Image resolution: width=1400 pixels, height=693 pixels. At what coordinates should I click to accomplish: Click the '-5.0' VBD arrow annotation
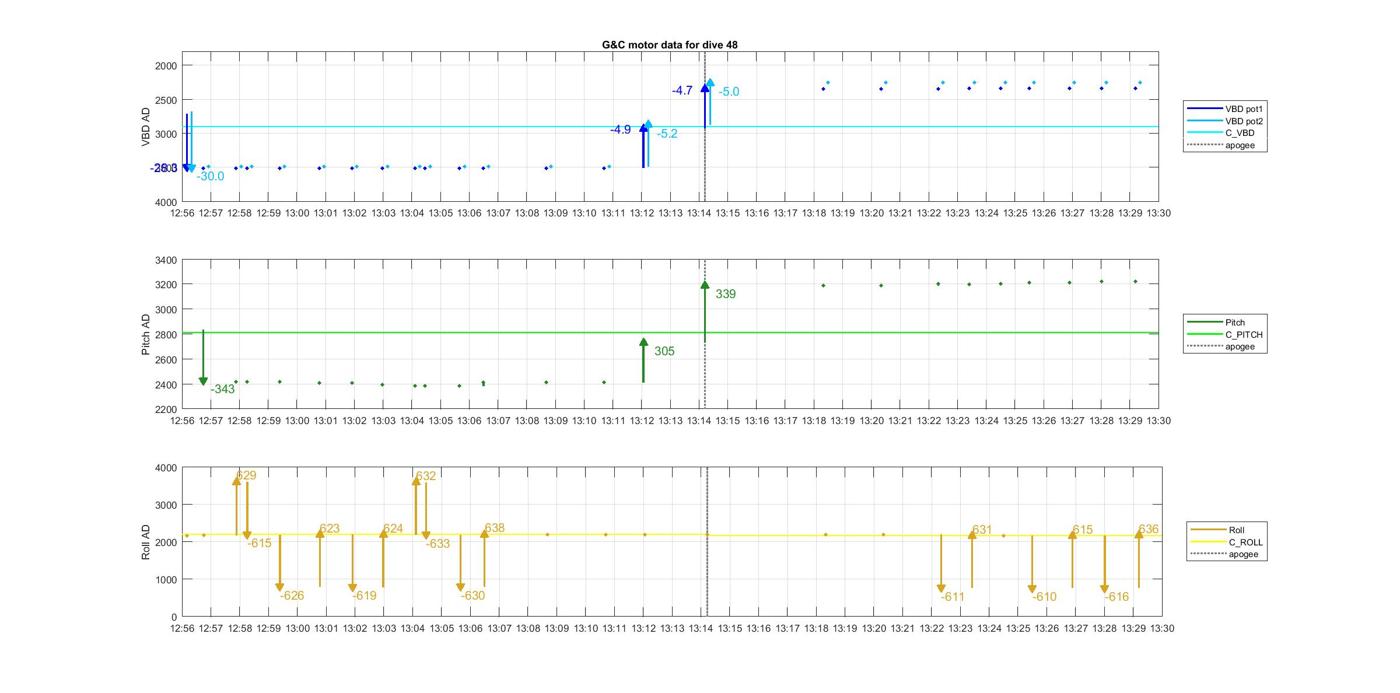pyautogui.click(x=729, y=92)
